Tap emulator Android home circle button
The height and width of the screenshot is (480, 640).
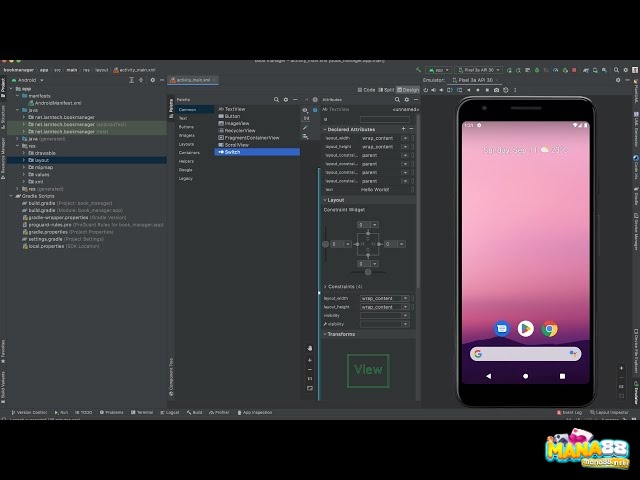[x=526, y=376]
